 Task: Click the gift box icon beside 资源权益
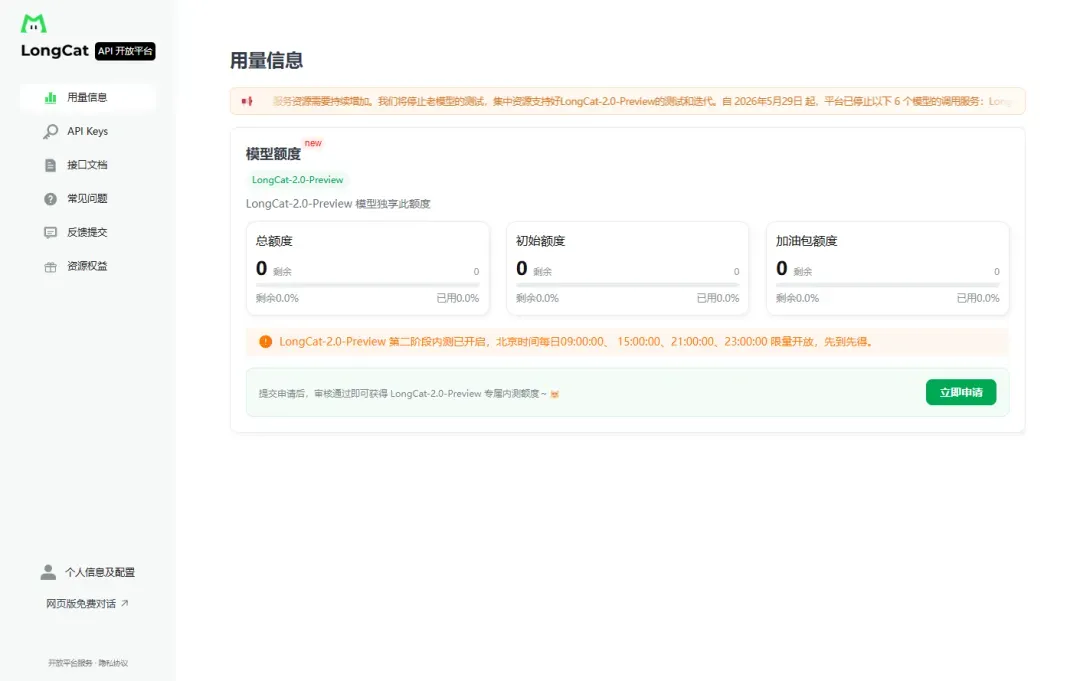click(50, 266)
